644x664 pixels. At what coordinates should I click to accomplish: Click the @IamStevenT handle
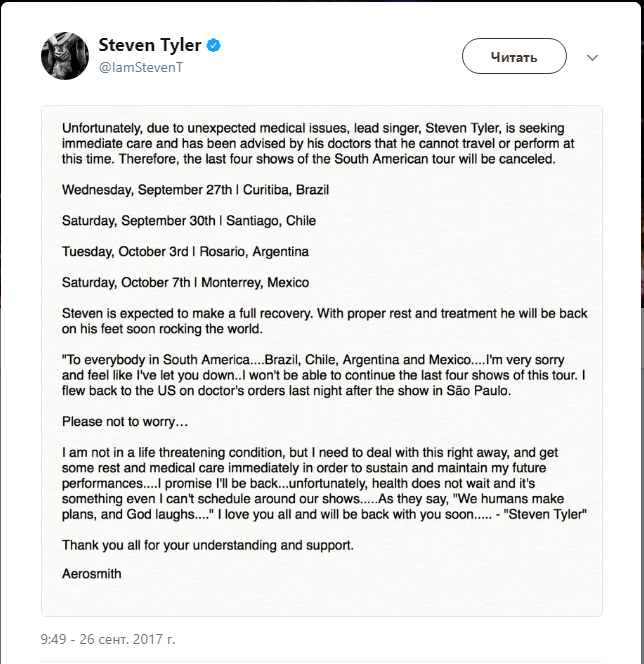coord(140,66)
